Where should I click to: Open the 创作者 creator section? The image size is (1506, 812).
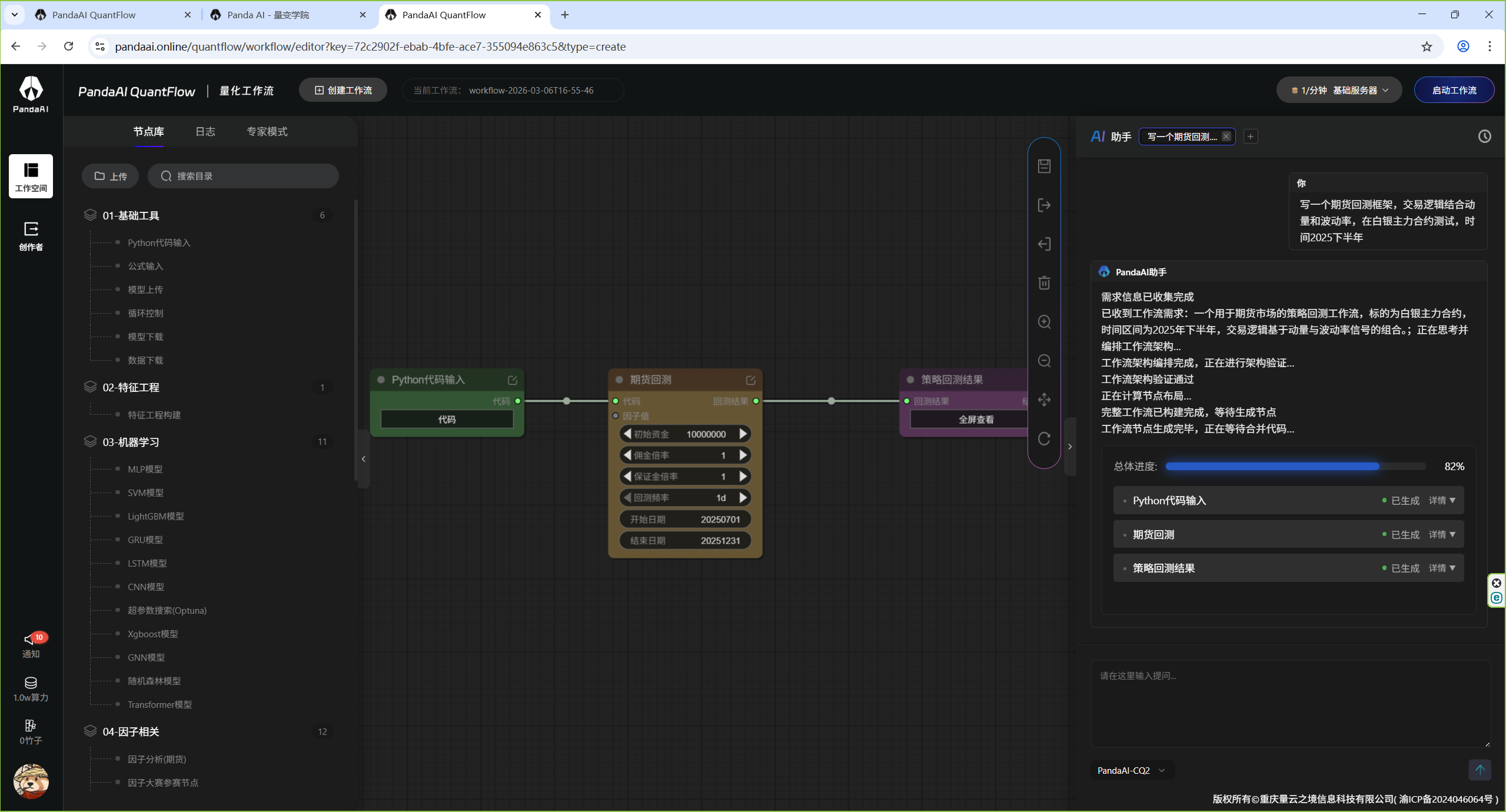31,236
